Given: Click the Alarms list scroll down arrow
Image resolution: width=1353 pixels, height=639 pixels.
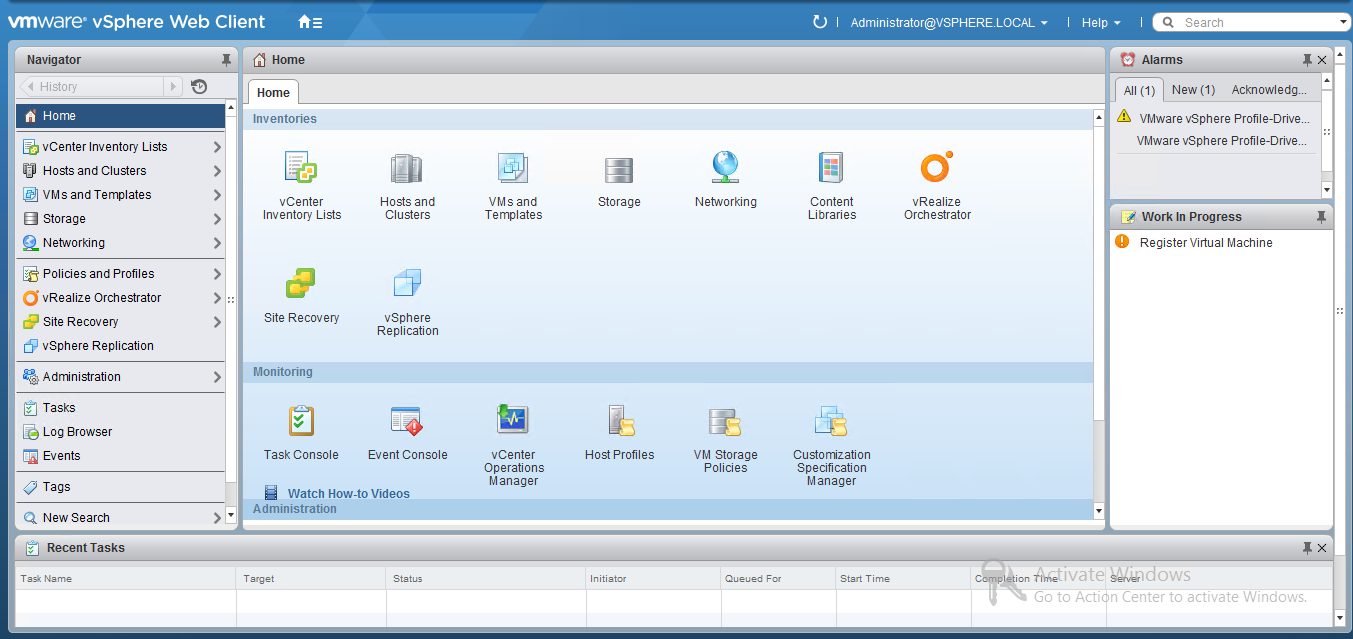Looking at the screenshot, I should click(x=1327, y=190).
